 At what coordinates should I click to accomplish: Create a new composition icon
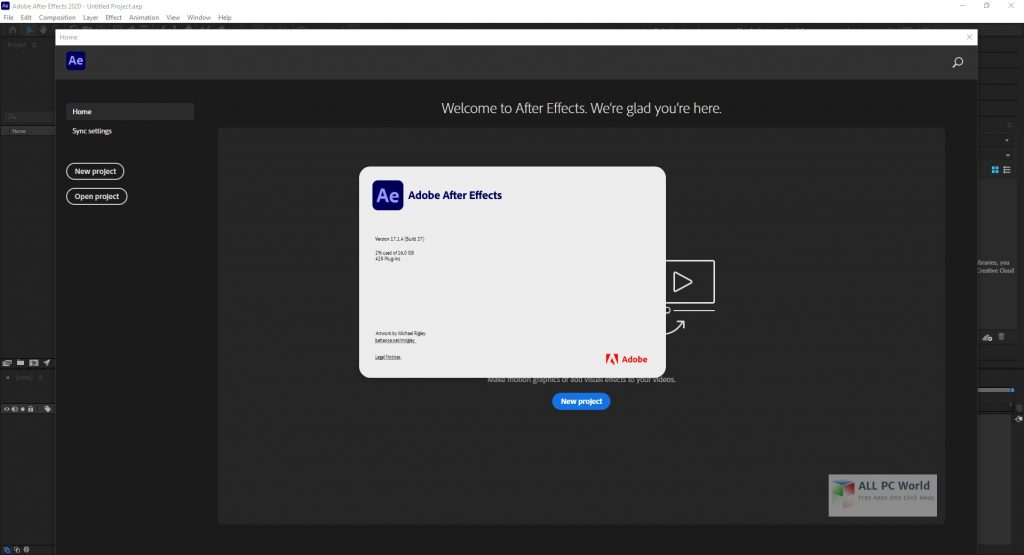34,363
